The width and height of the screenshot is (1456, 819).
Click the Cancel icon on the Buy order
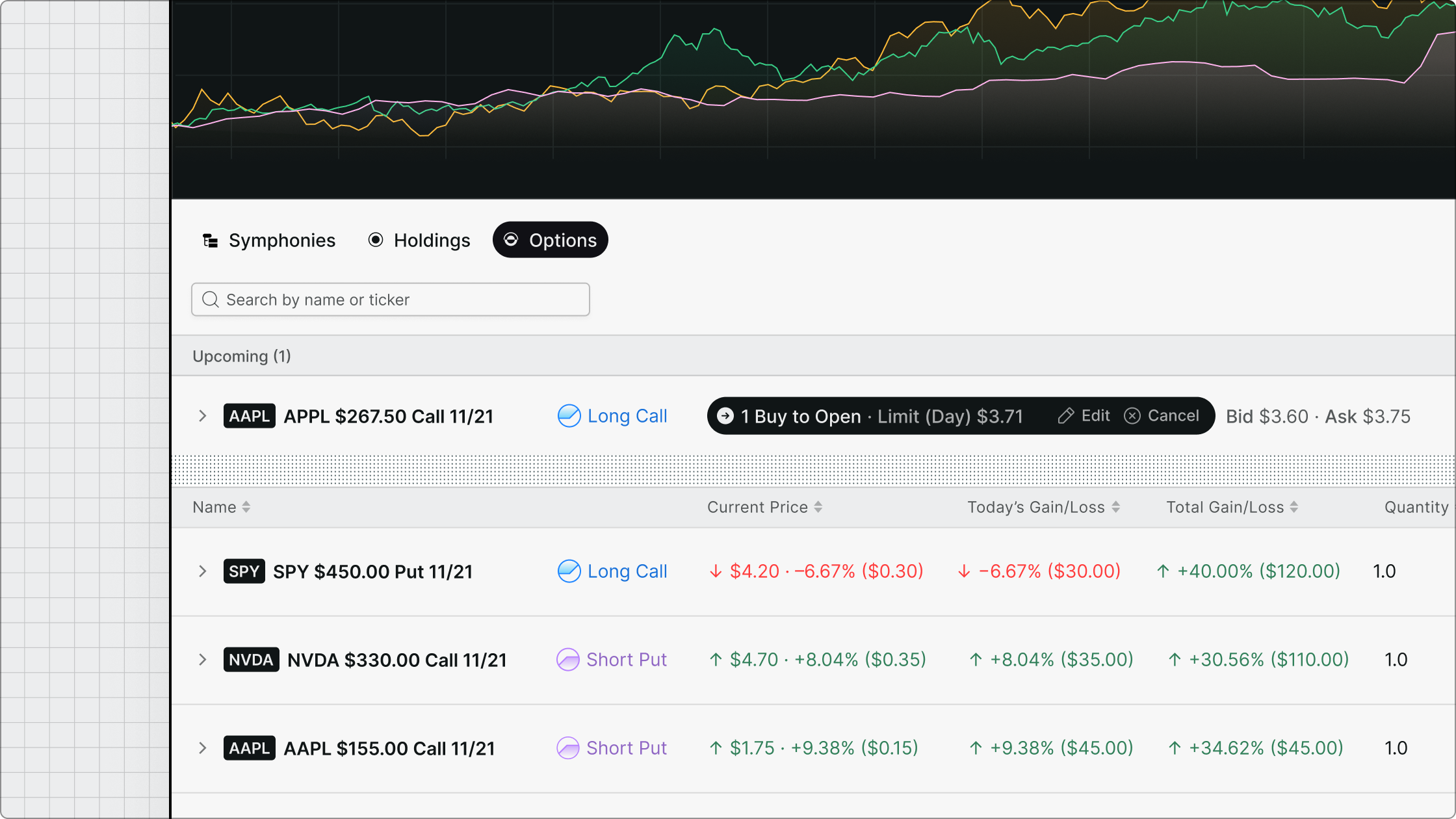click(1132, 415)
